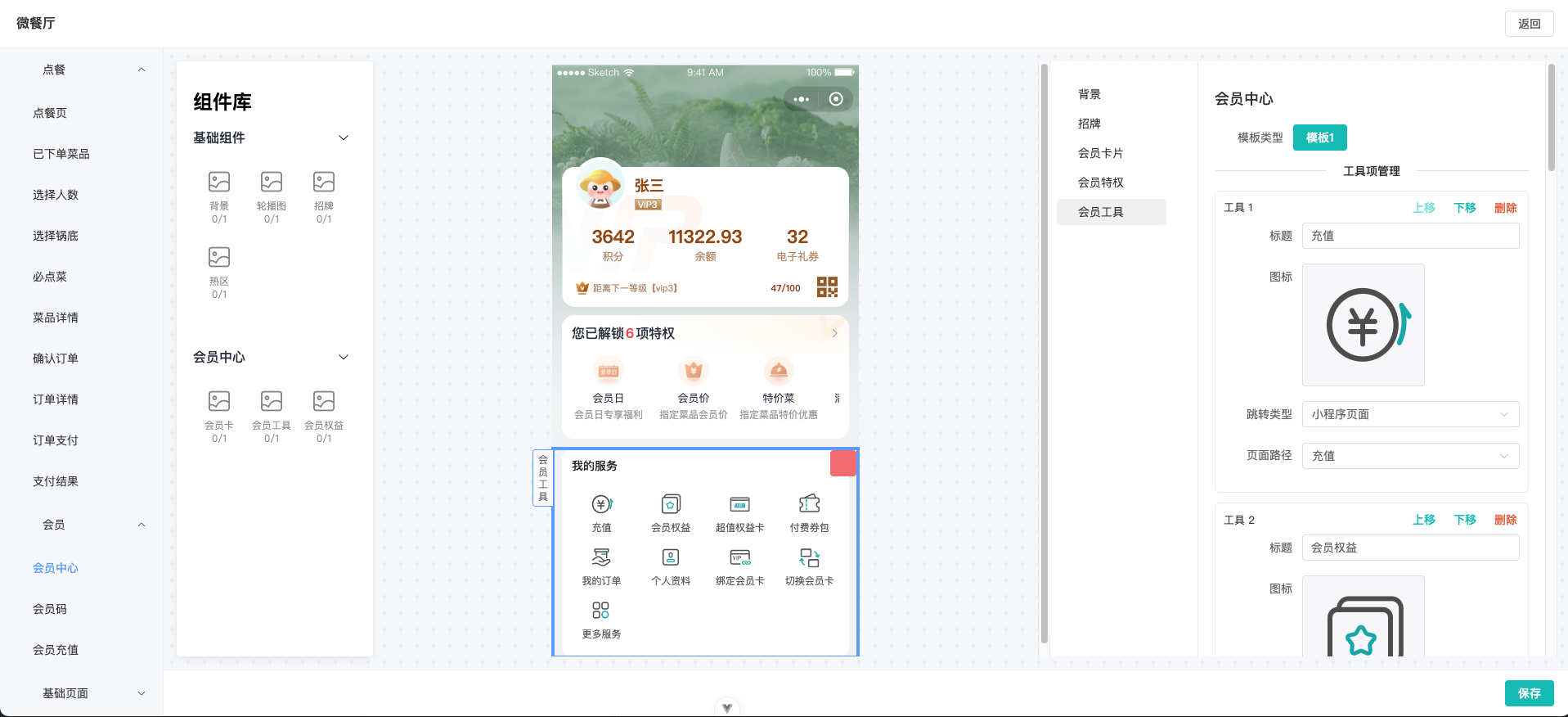Image resolution: width=1568 pixels, height=717 pixels.
Task: Select the 热区 component icon
Action: tap(219, 257)
